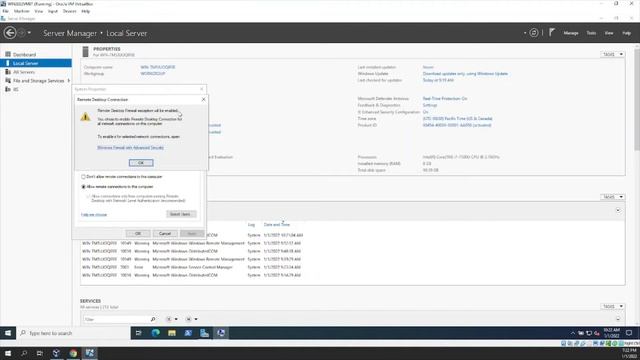
Task: Click the forward navigation arrow in Server Manager
Action: pyautogui.click(x=22, y=33)
